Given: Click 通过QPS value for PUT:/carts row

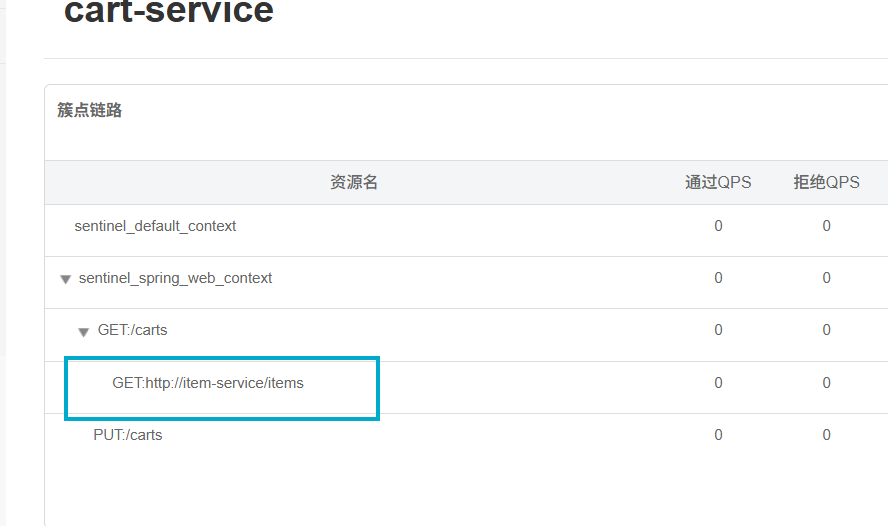Looking at the screenshot, I should 718,435.
